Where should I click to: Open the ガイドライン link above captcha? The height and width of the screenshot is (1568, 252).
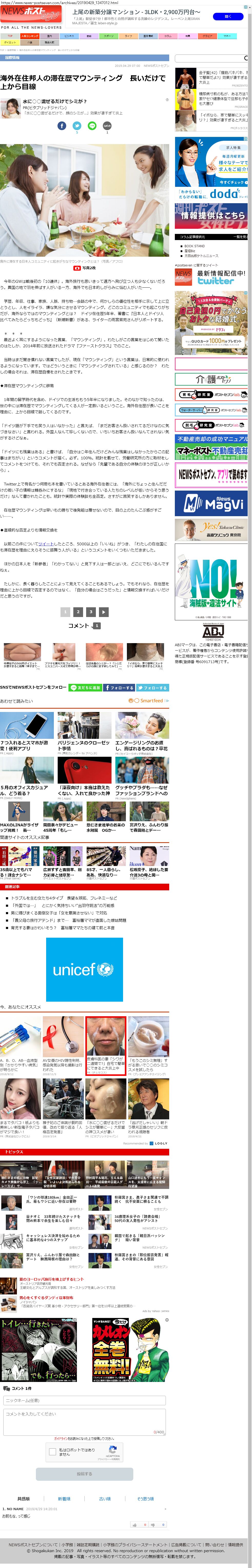pyautogui.click(x=61, y=1438)
